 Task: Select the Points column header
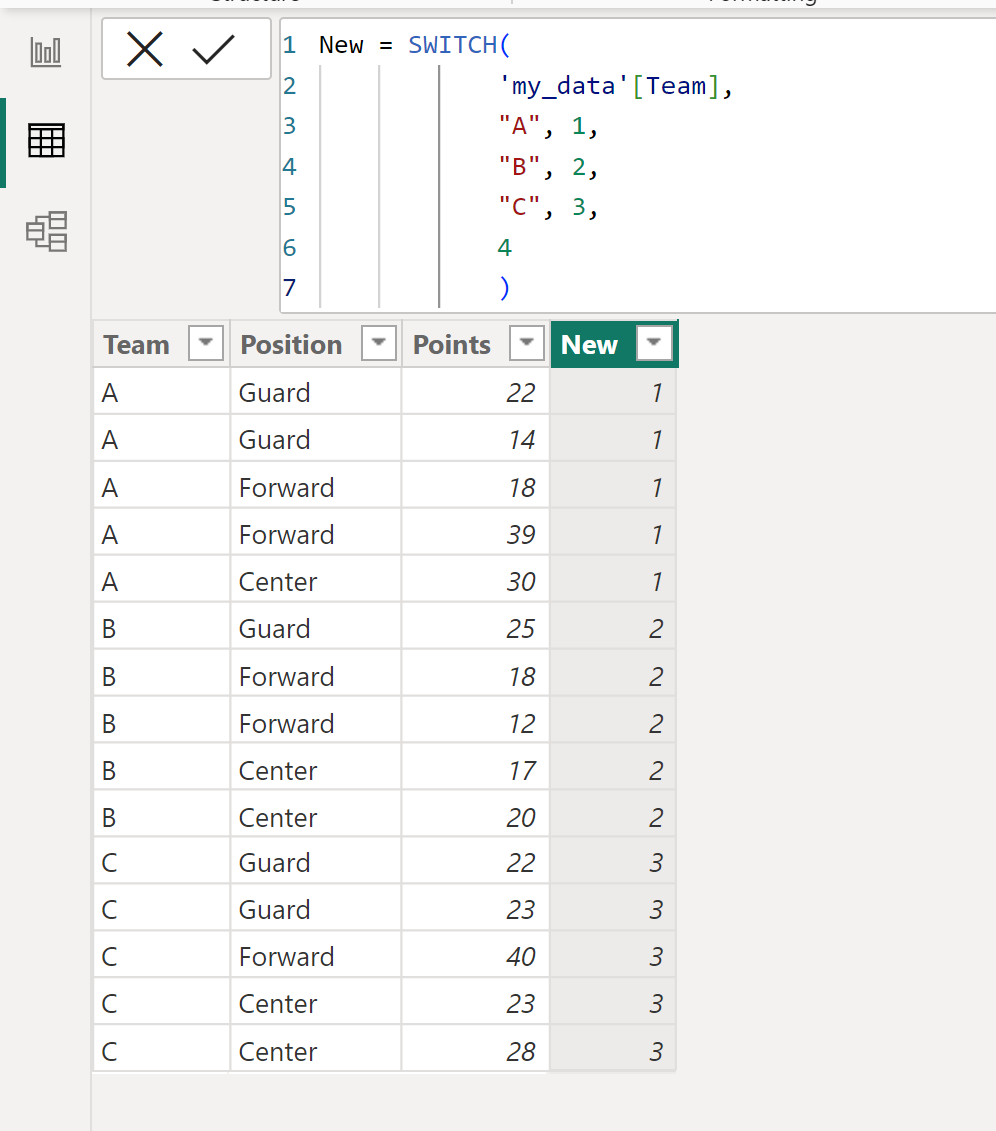click(476, 344)
